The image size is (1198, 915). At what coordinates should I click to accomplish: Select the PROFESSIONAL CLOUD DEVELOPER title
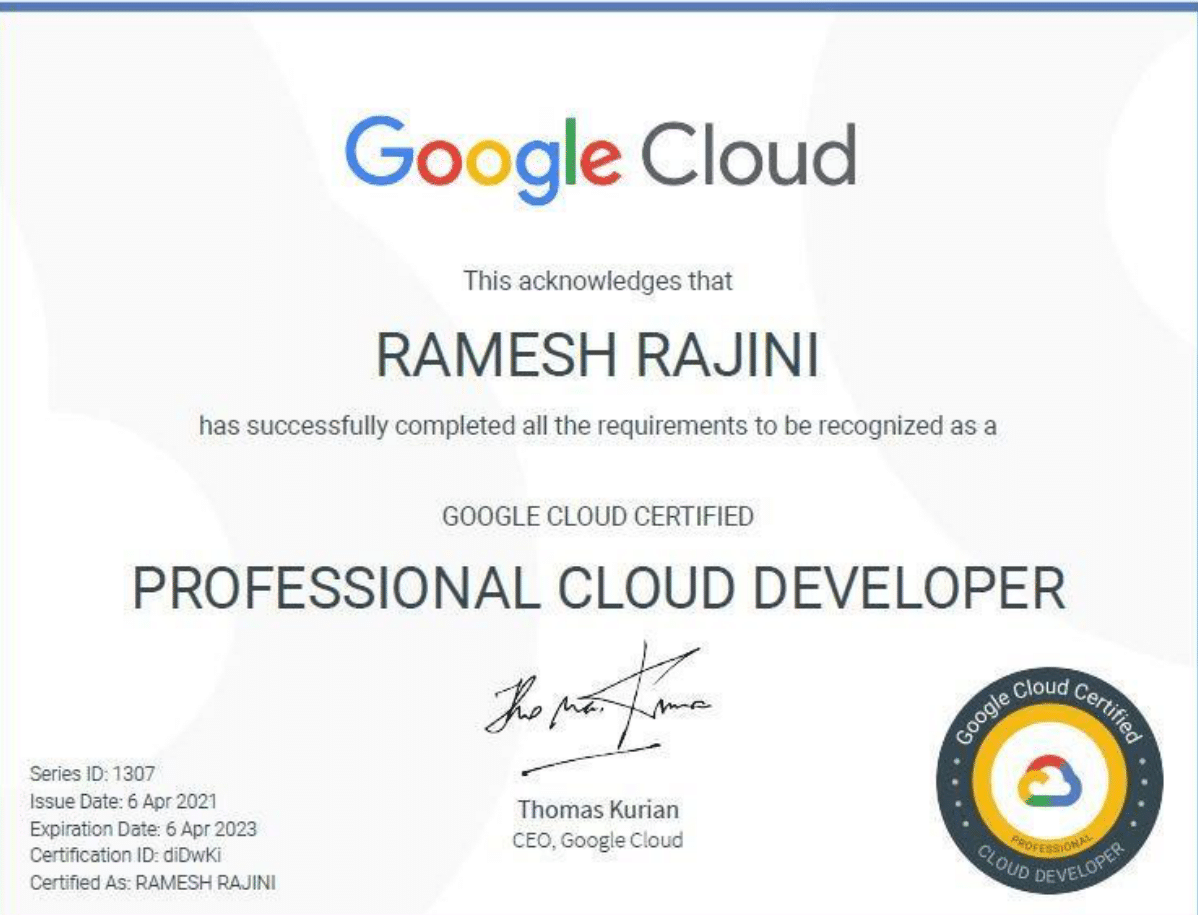pyautogui.click(x=598, y=588)
